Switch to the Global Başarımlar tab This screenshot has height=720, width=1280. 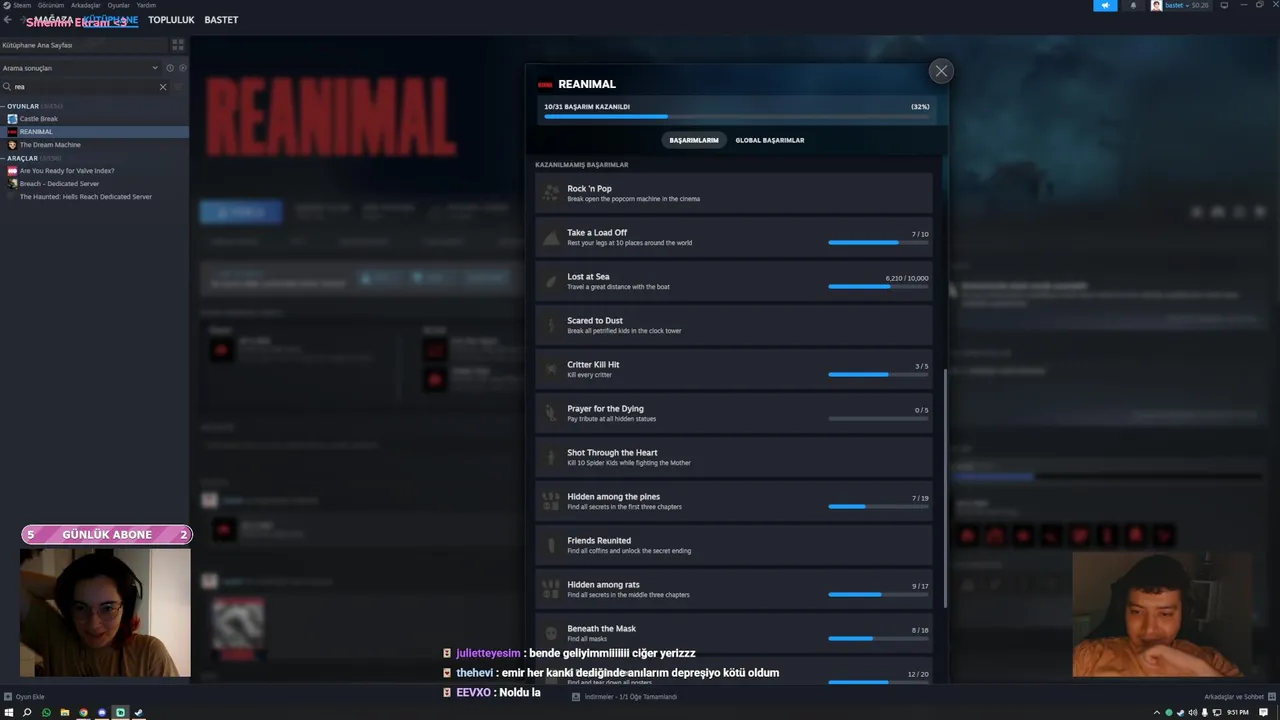[770, 140]
